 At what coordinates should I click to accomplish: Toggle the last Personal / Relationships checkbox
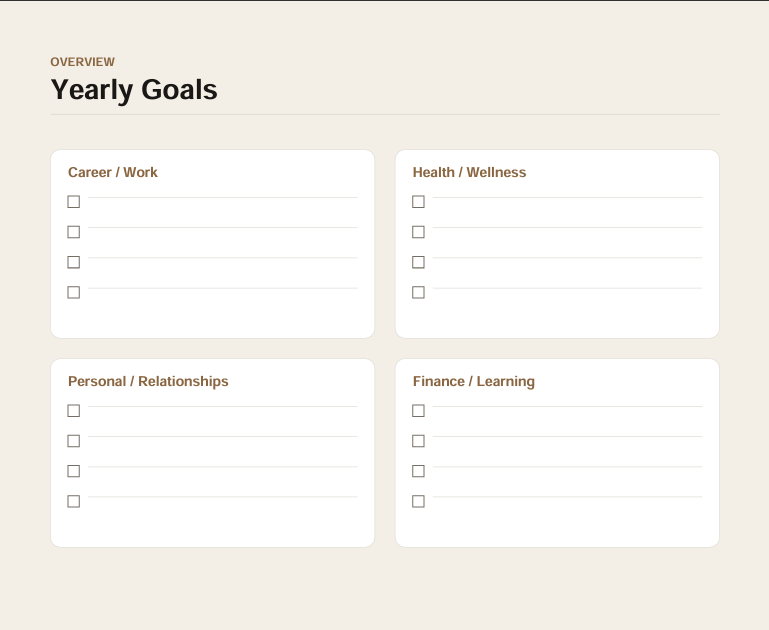coord(74,501)
